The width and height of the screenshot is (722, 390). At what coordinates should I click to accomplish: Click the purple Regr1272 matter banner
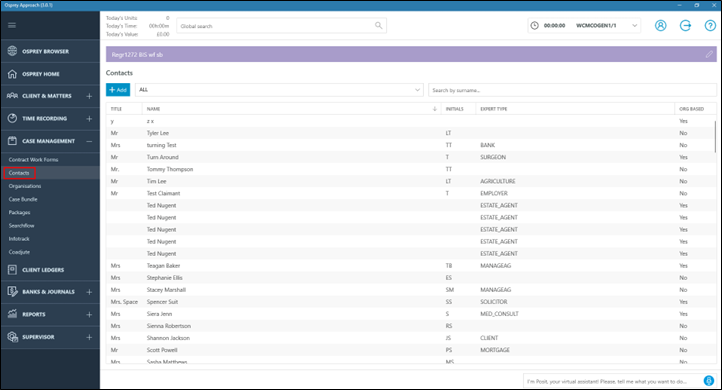point(411,54)
